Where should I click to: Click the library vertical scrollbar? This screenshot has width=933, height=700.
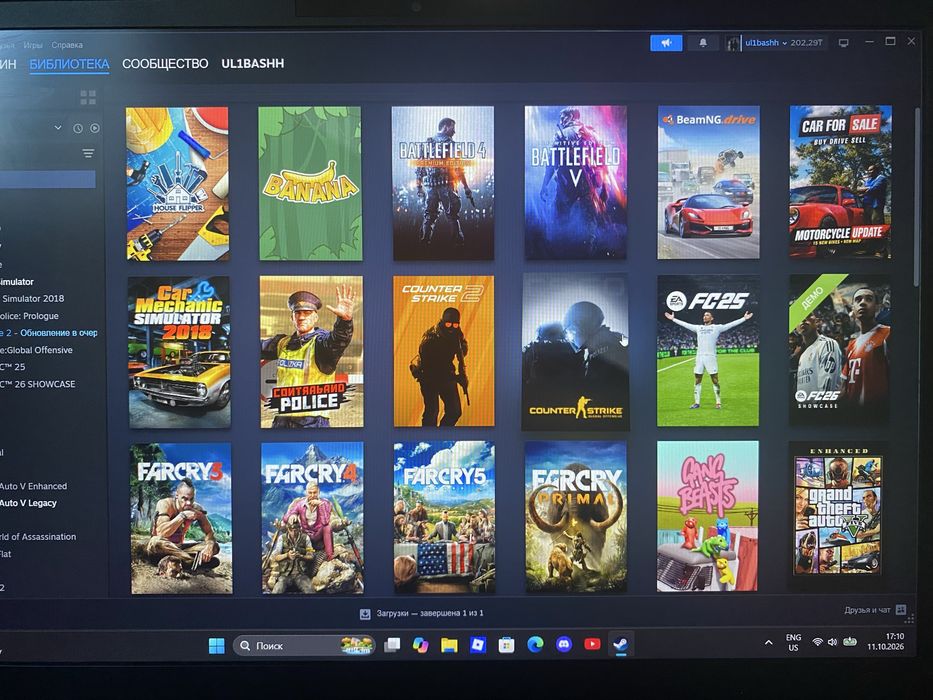[x=917, y=196]
